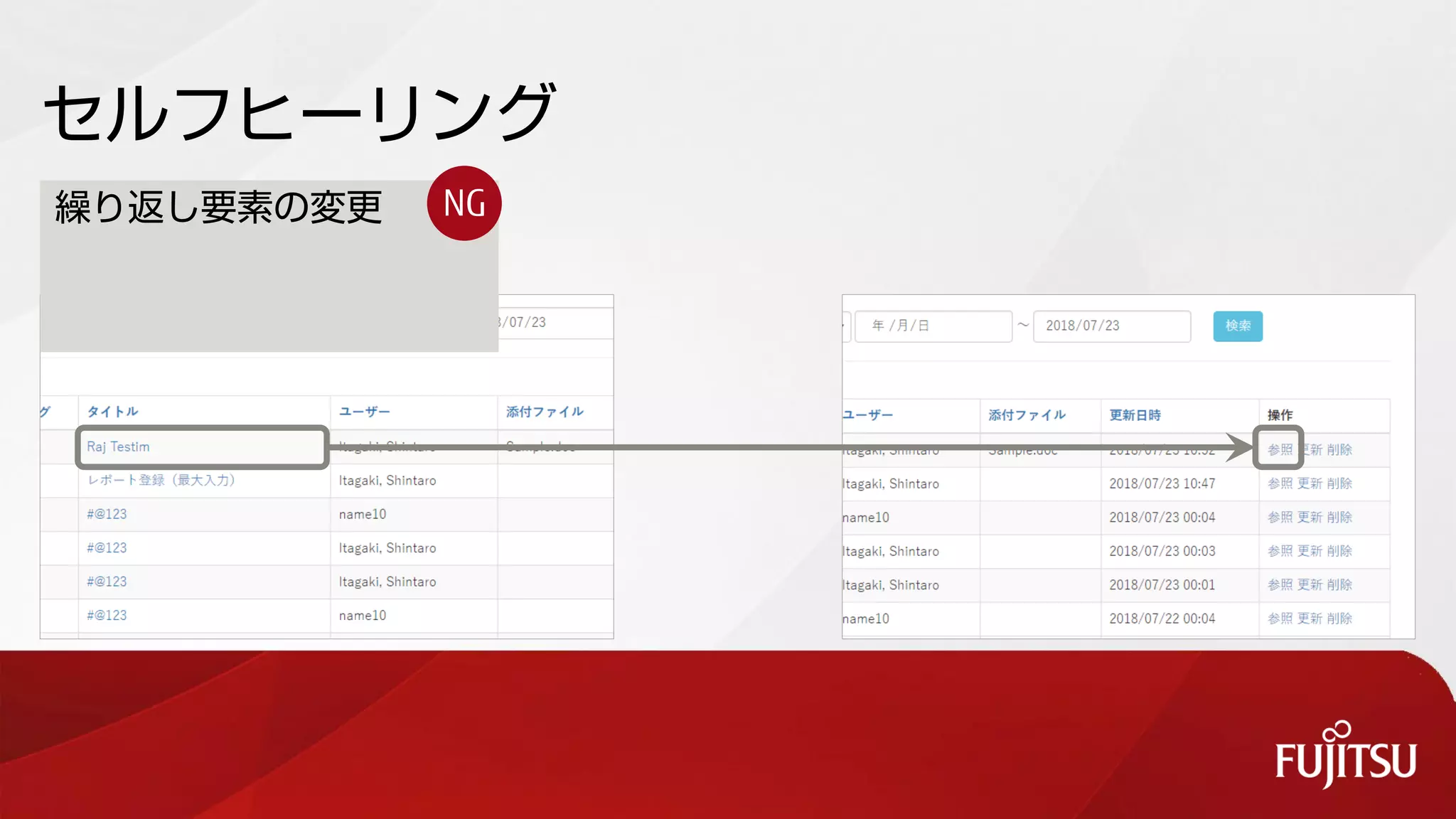Screen dimensions: 1456x819
Task: Select Itagaki, Shintaro in the 00:01 row
Action: click(891, 585)
